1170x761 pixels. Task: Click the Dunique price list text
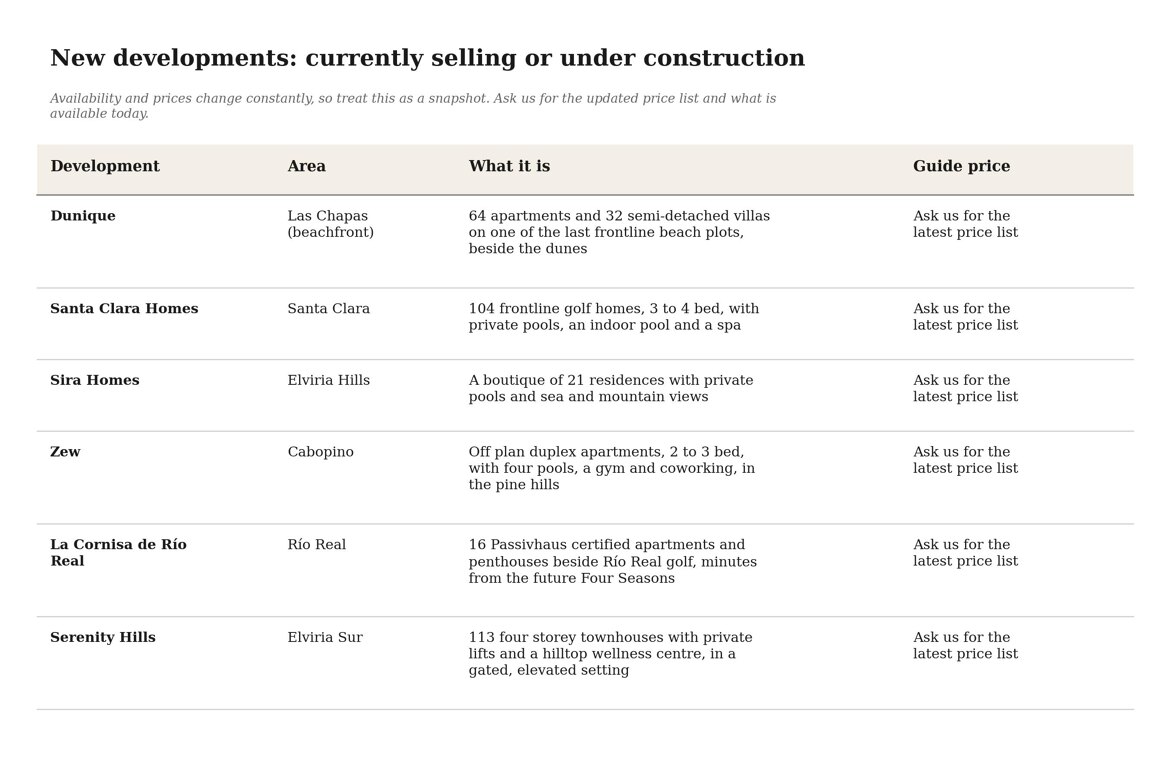pyautogui.click(x=966, y=224)
